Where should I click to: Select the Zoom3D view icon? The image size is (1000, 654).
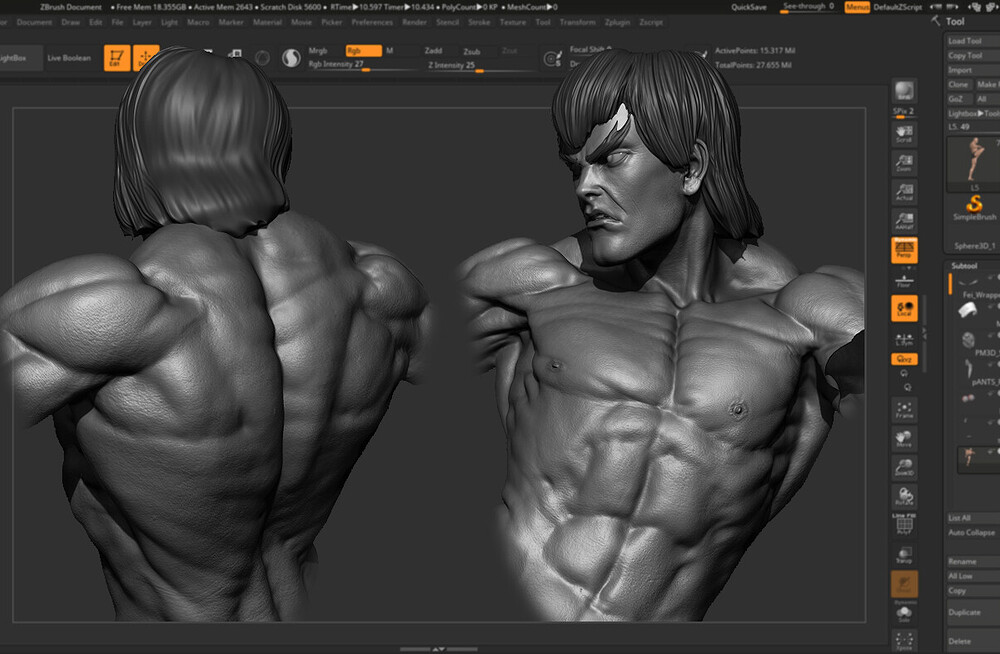tap(904, 467)
